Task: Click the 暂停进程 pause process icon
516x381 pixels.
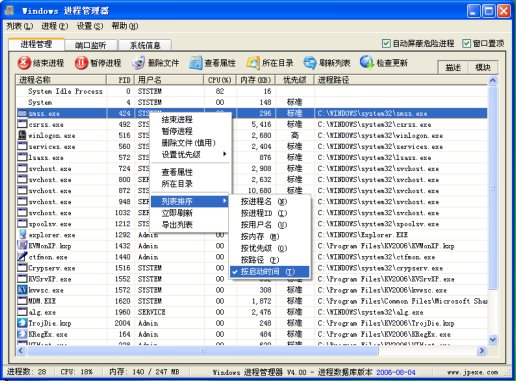Action: tap(81, 63)
